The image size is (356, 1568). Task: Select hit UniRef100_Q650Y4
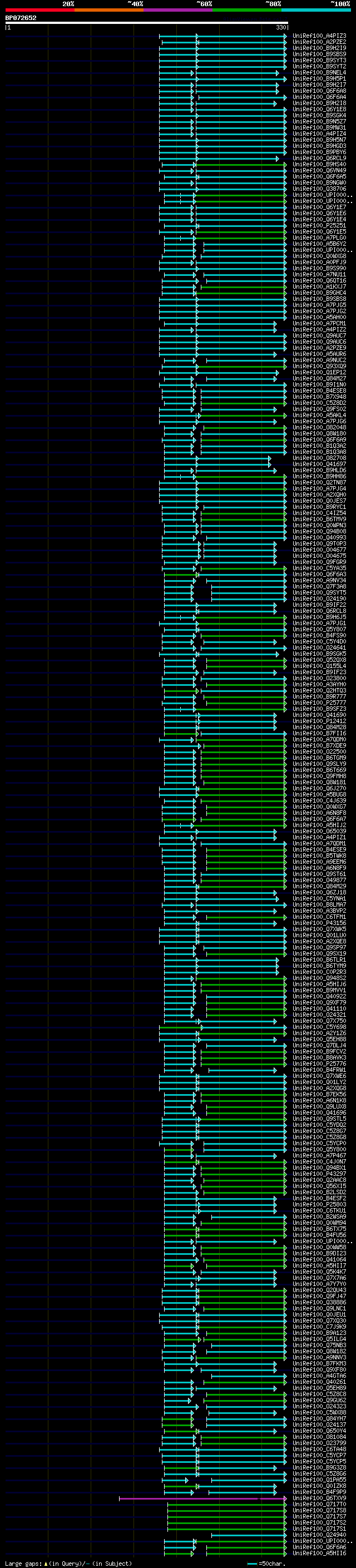(x=319, y=1431)
